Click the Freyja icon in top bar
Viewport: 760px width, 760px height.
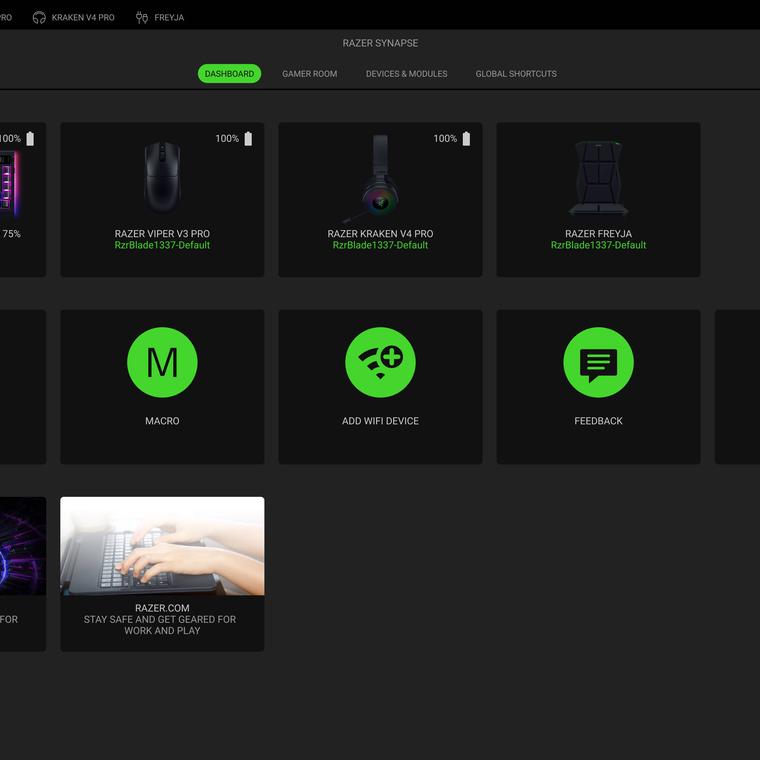pos(141,17)
